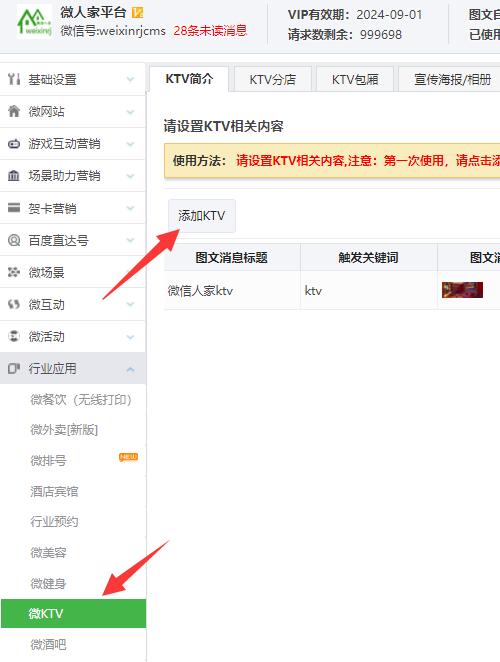Click the 添加KTV button
Screen dimensions: 500x662
[202, 216]
